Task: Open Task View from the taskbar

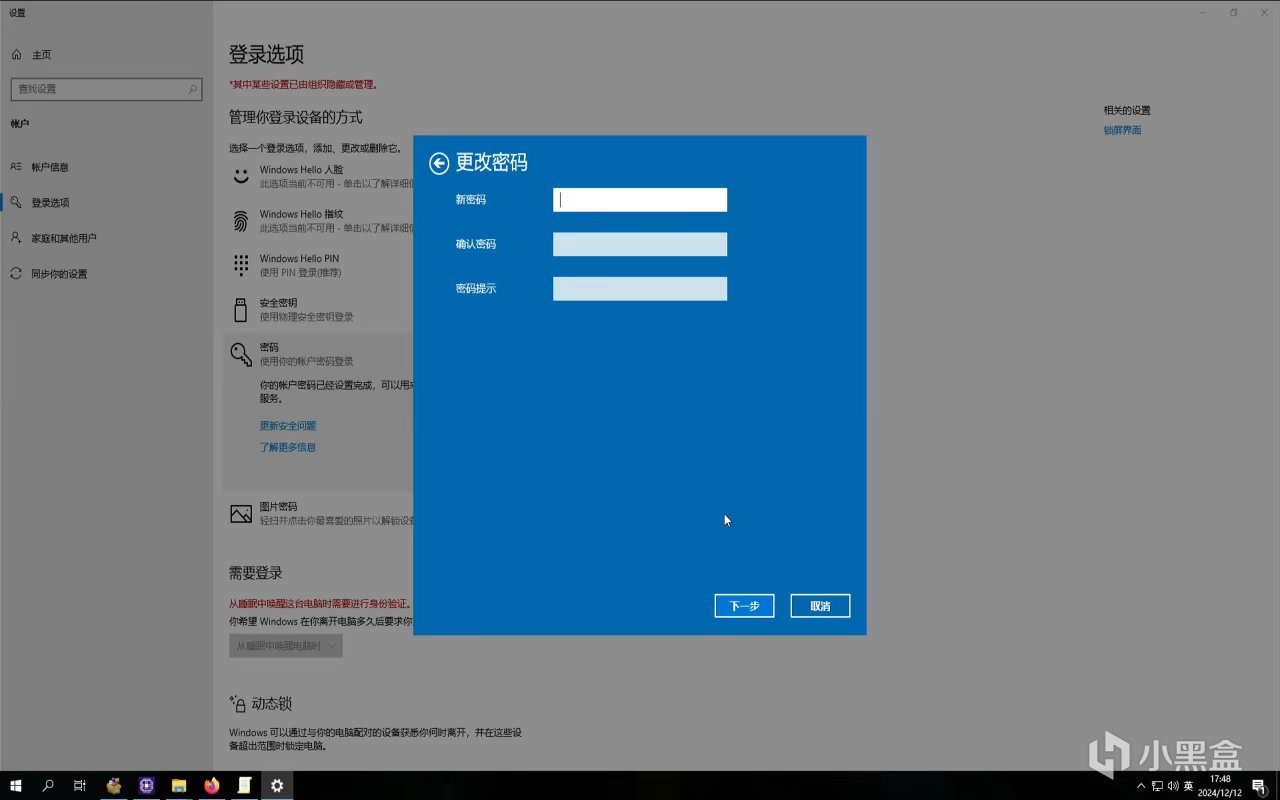Action: [x=80, y=786]
